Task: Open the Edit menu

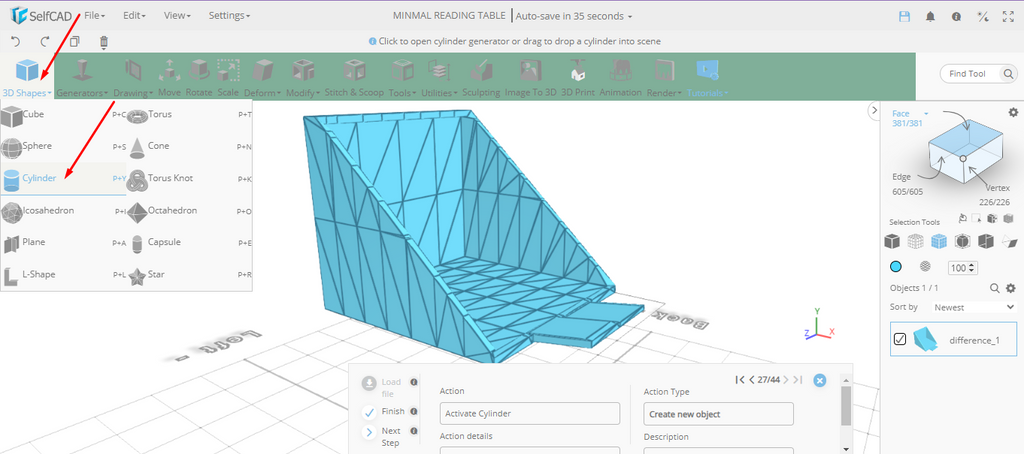Action: 134,16
